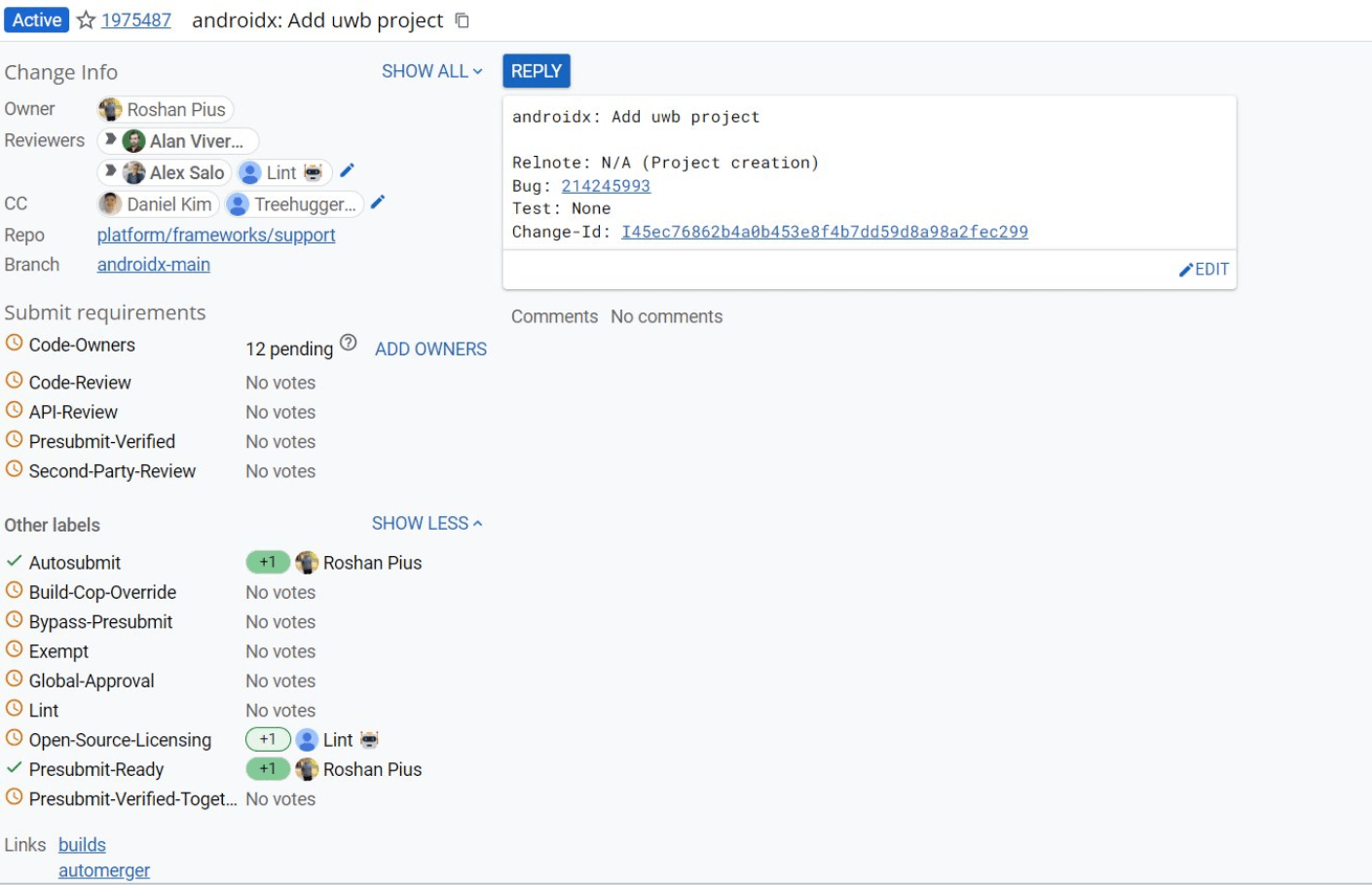This screenshot has width=1372, height=885.
Task: Click the 12 pending text
Action: point(289,349)
